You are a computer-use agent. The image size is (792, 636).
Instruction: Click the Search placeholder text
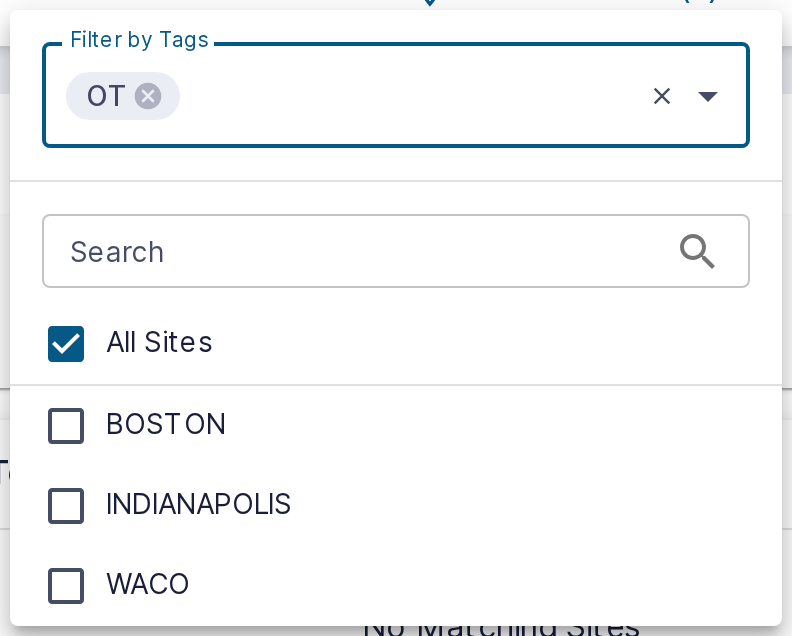point(117,252)
